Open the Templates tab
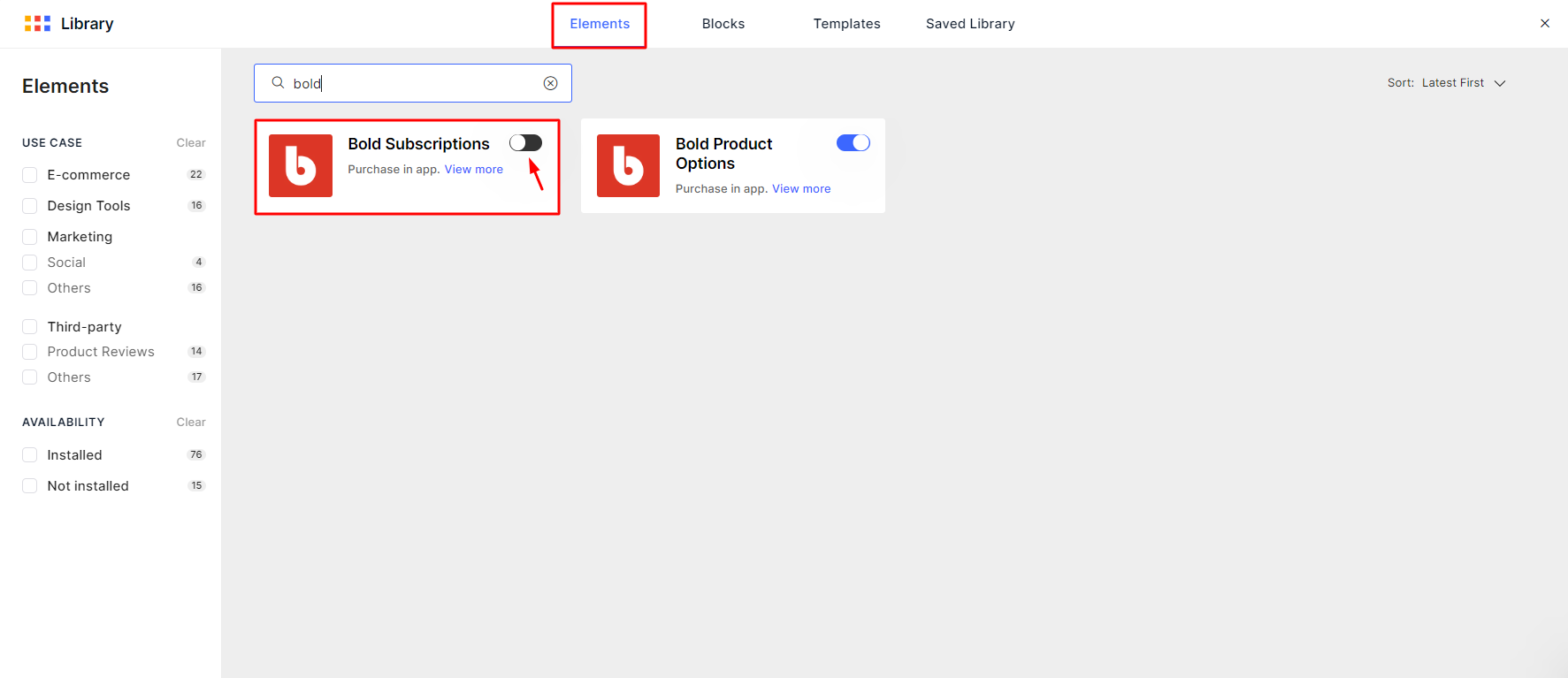1568x678 pixels. (x=846, y=24)
